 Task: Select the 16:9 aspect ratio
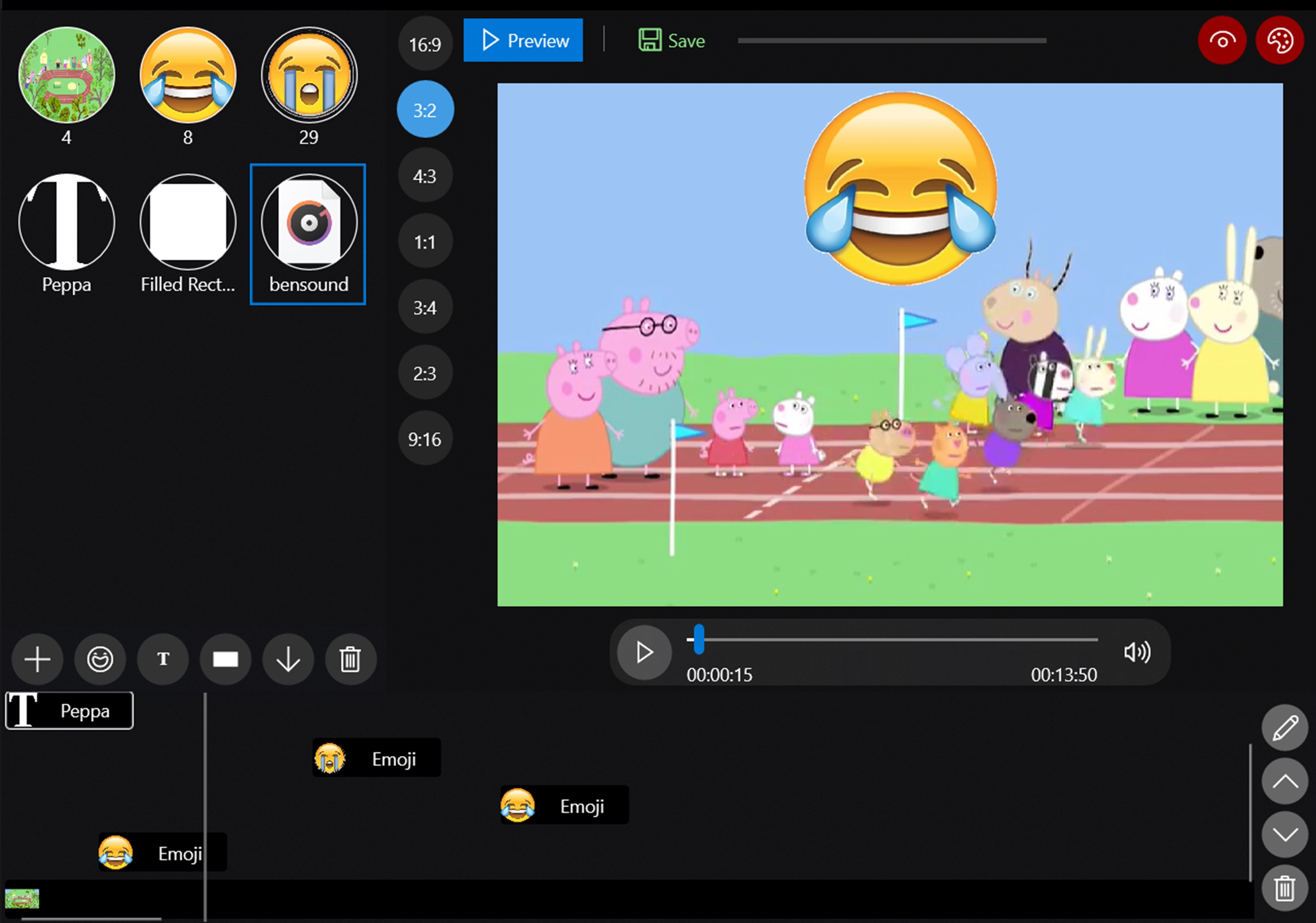pos(425,44)
